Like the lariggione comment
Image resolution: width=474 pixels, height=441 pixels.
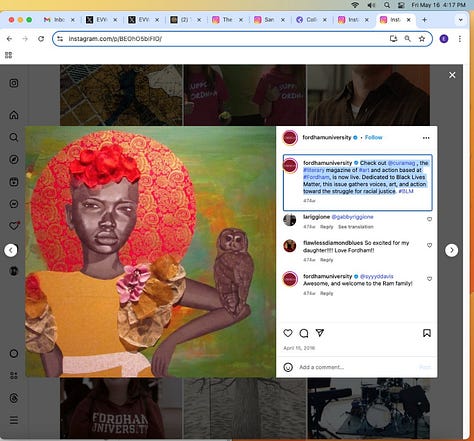429,219
